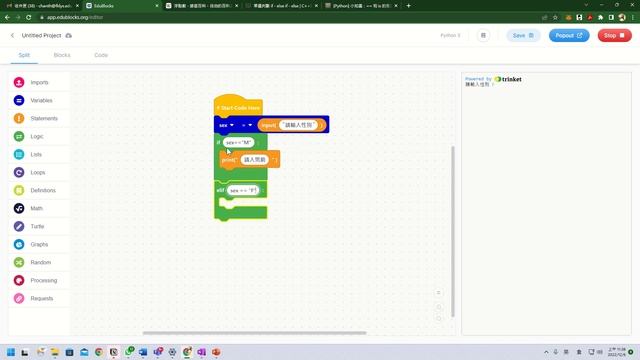The height and width of the screenshot is (360, 640).
Task: Switch to the EduBlocks browser tab
Action: pos(122,6)
